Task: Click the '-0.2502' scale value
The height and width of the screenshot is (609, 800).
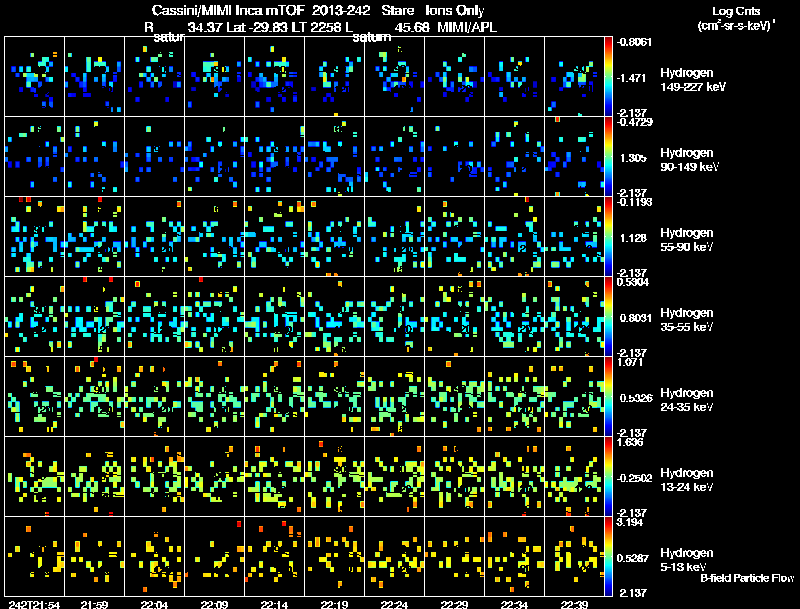Action: coord(634,478)
